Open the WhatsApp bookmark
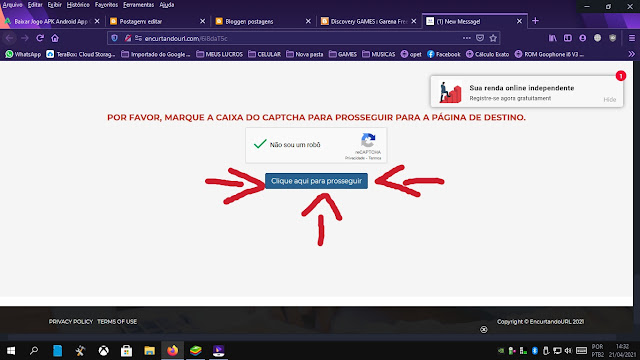Screen dimensions: 640x360 (x=23, y=54)
